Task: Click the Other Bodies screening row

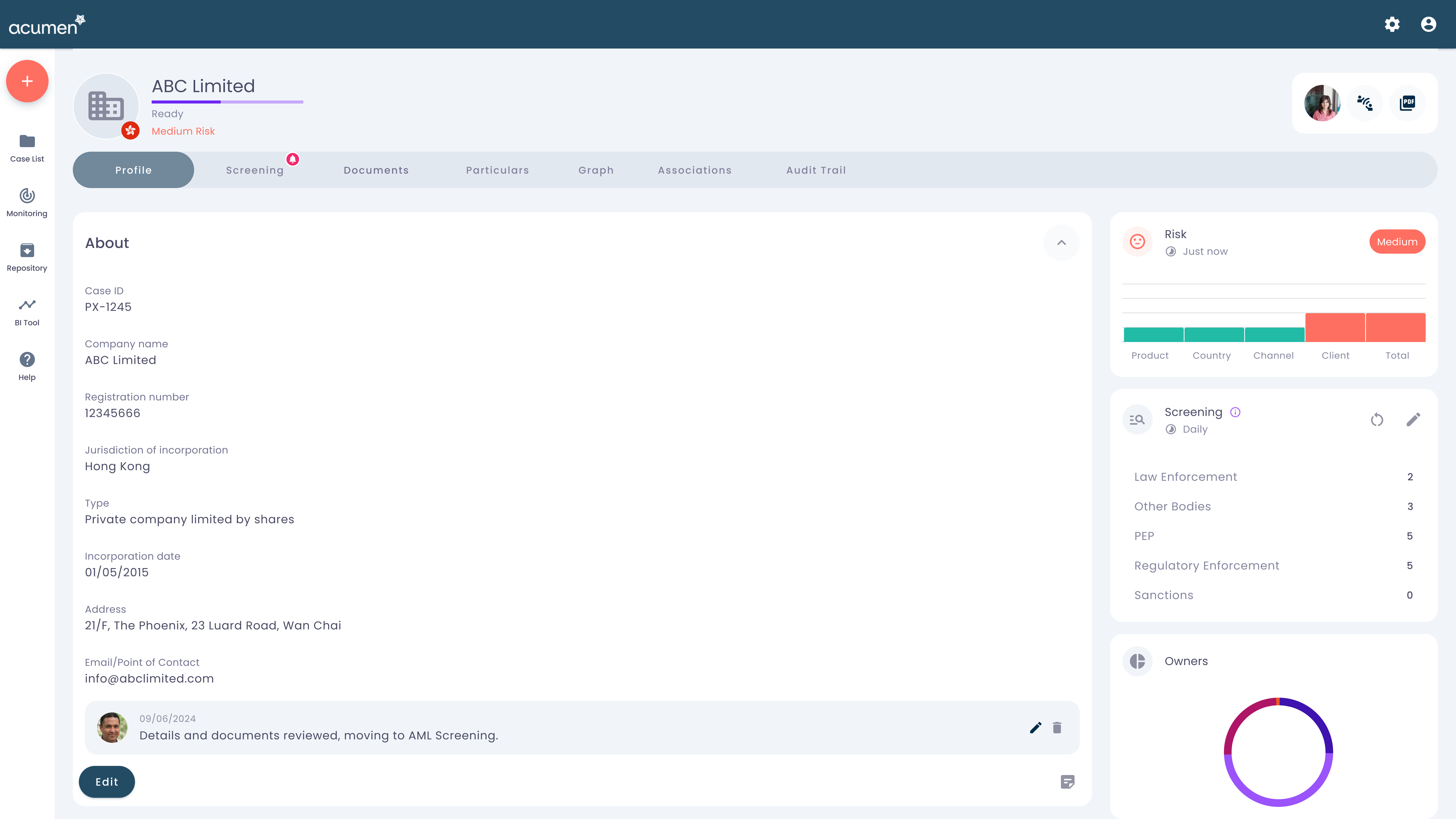Action: 1273,506
